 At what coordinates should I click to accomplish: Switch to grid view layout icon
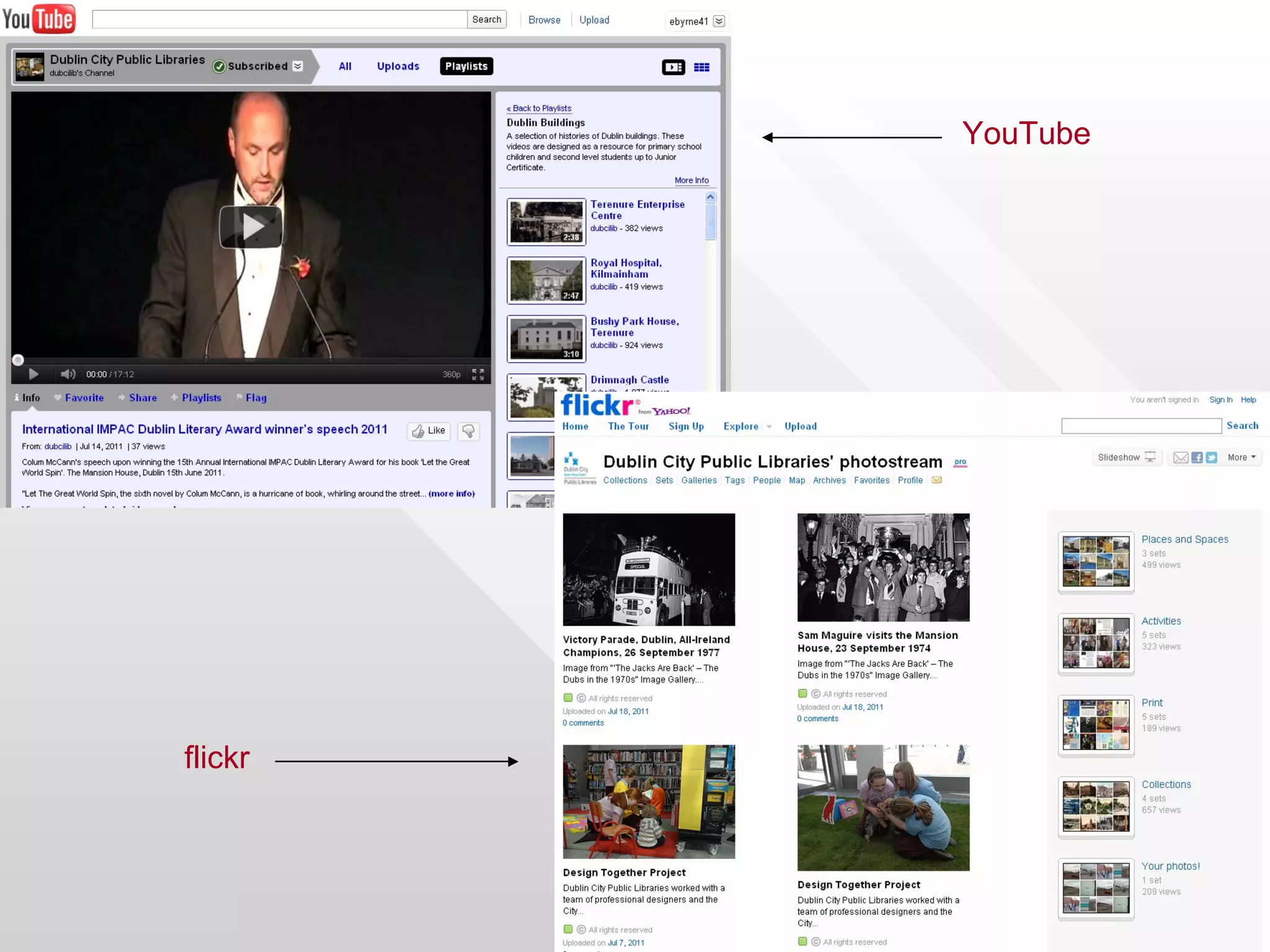[701, 67]
